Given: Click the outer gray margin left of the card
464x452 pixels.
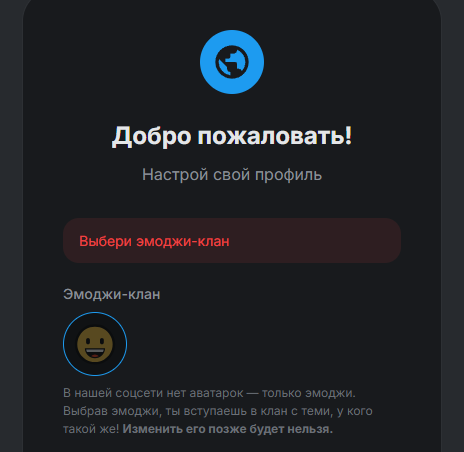Looking at the screenshot, I should 11,233.
